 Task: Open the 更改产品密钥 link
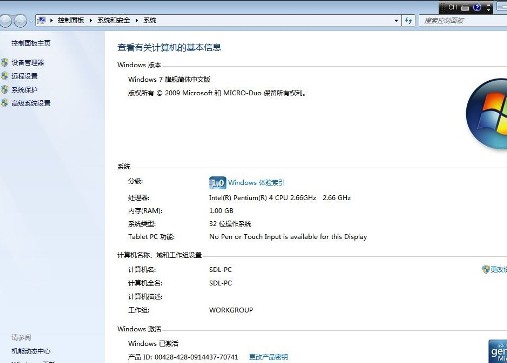coord(269,357)
